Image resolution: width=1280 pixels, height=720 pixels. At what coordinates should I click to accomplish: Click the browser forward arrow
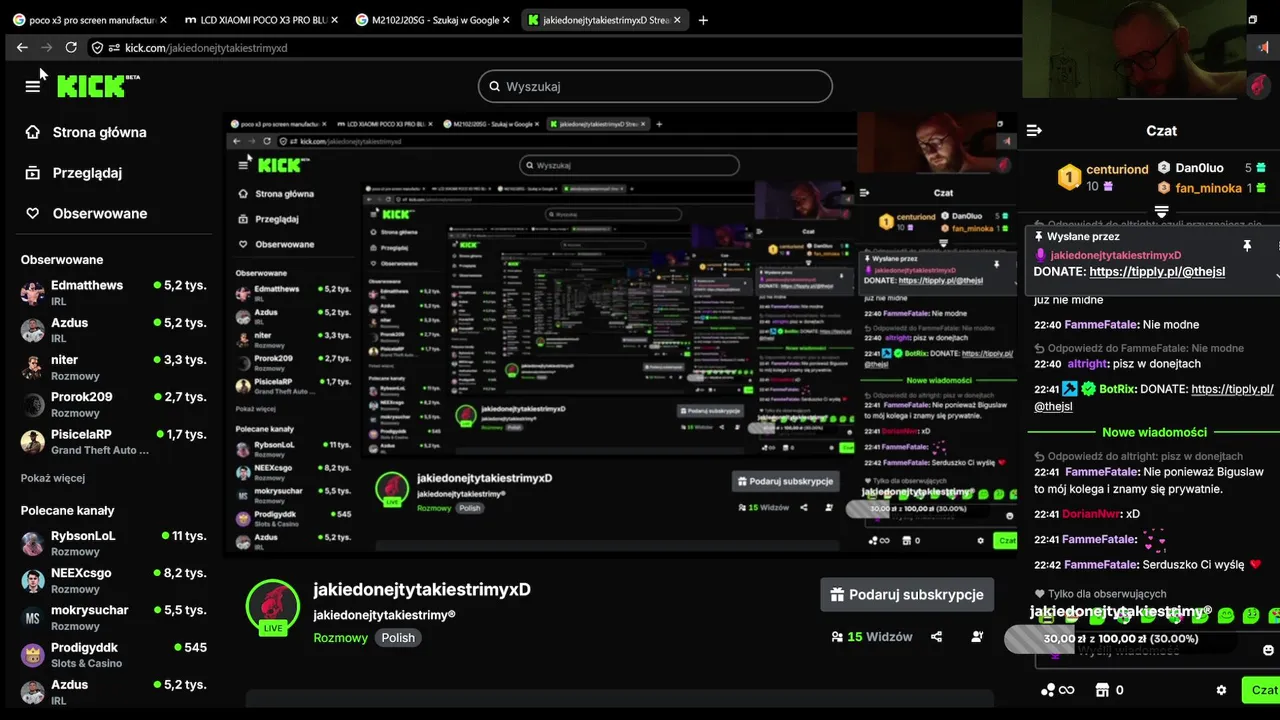pos(46,47)
